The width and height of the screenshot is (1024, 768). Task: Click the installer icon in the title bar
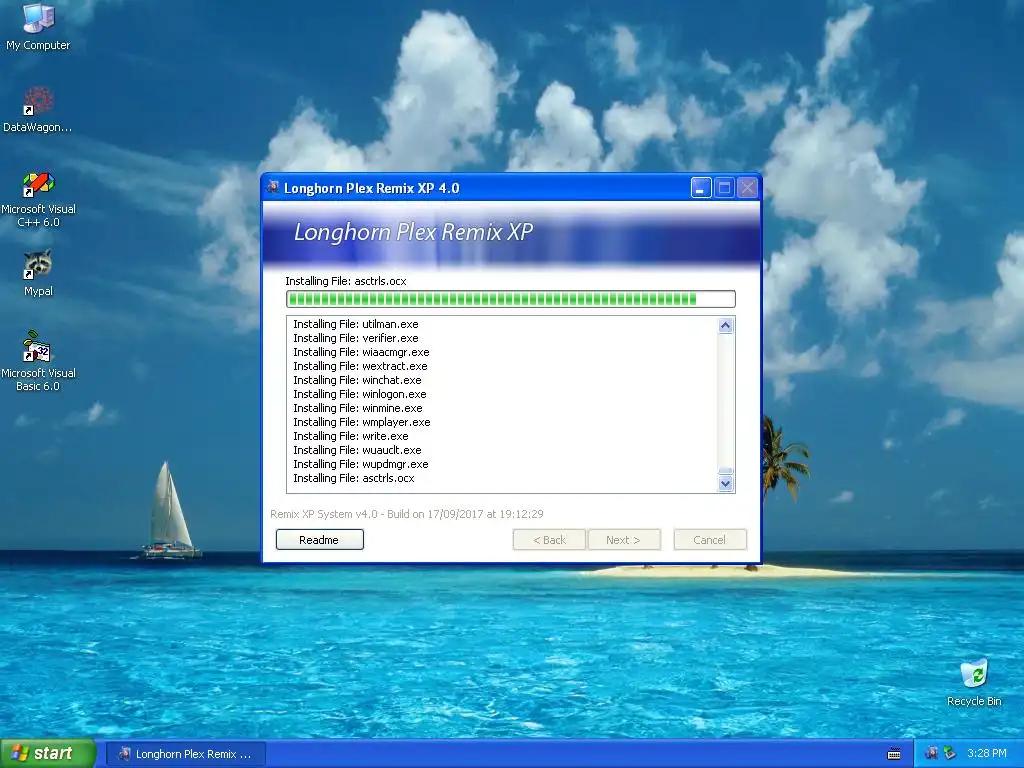click(273, 188)
